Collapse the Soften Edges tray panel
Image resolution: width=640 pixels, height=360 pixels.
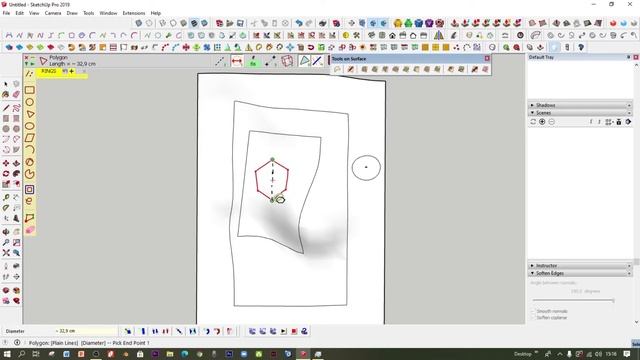click(532, 273)
